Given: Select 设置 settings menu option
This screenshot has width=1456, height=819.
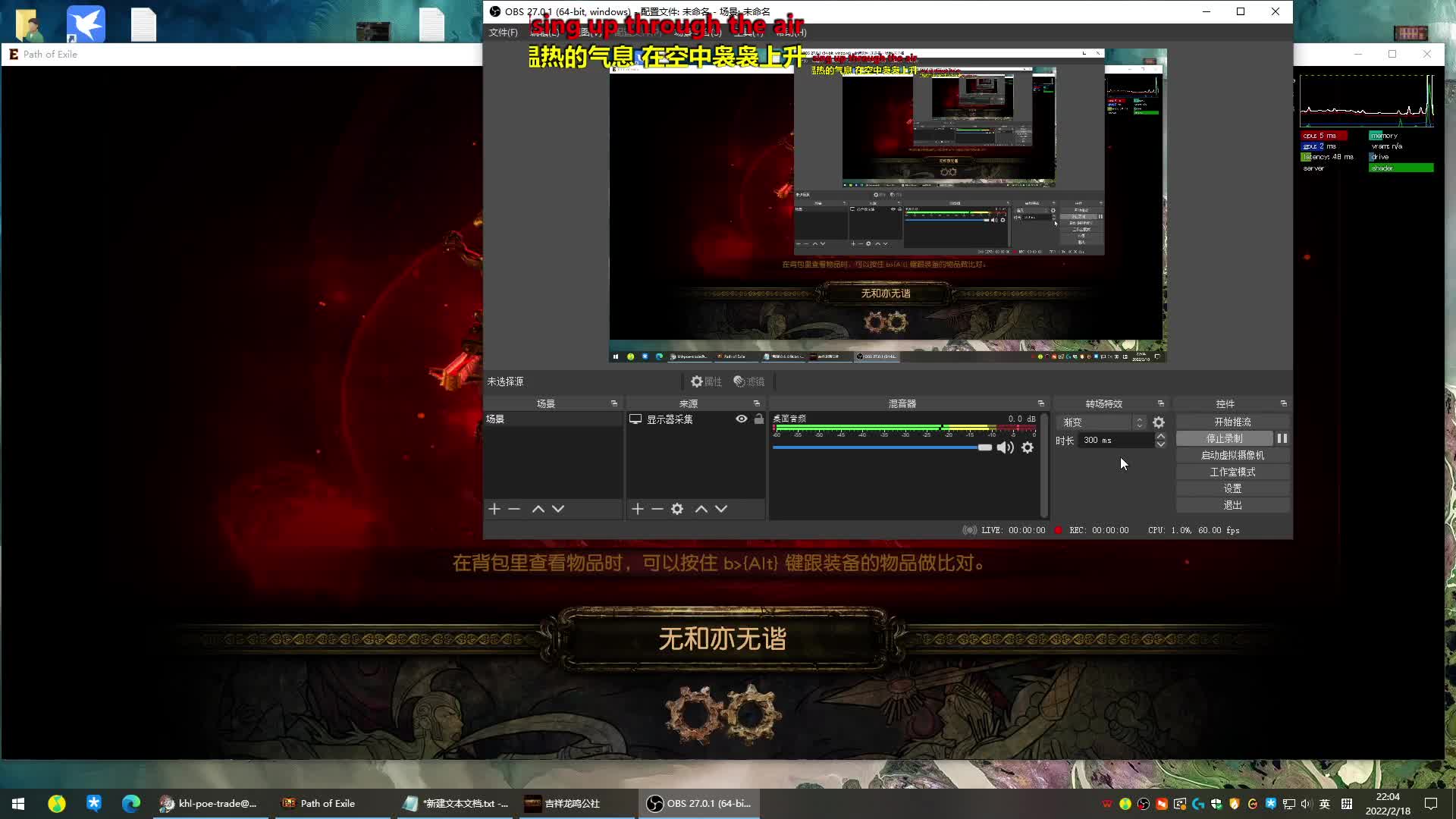Looking at the screenshot, I should [1231, 488].
